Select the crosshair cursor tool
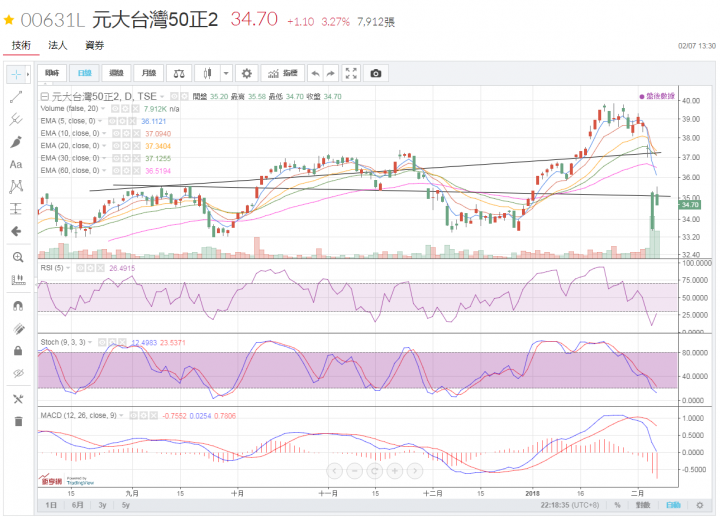720x517 pixels. pyautogui.click(x=16, y=74)
